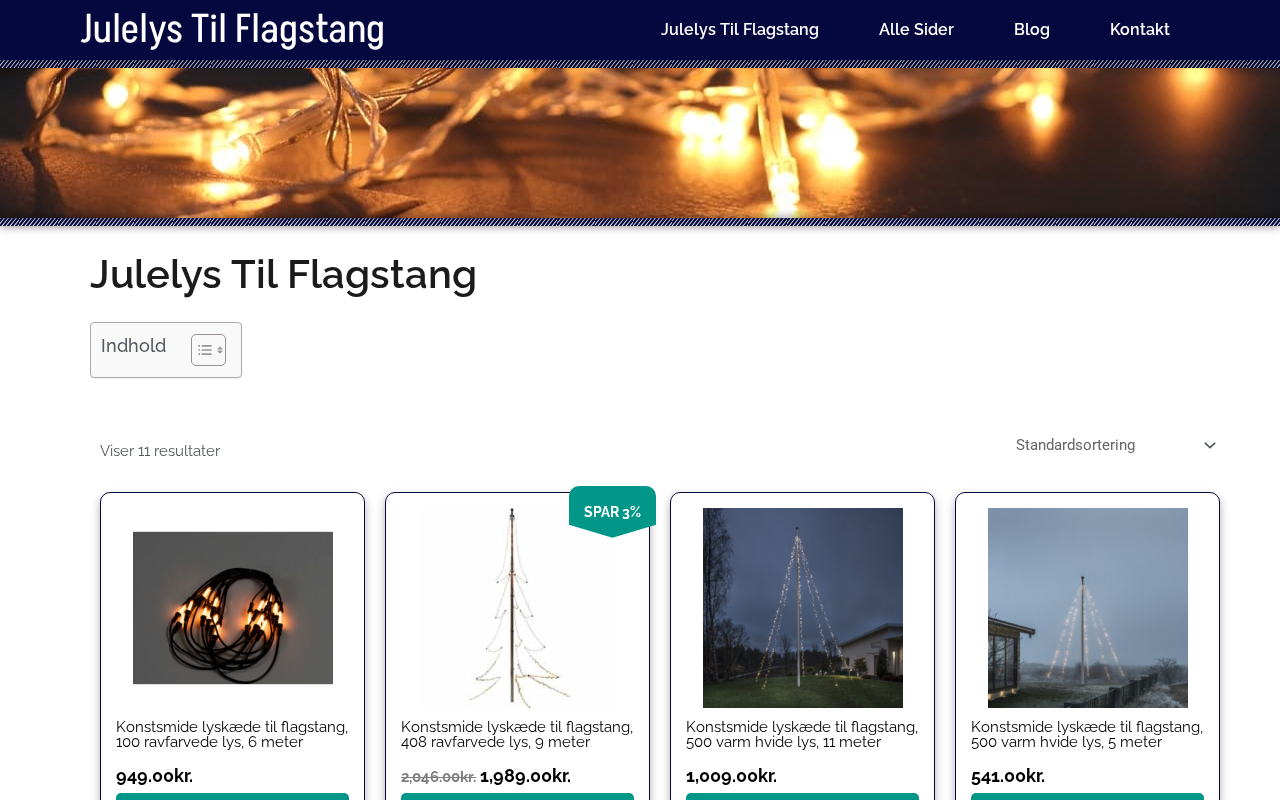This screenshot has width=1280, height=800.
Task: Click the SPAR 3% discount badge
Action: click(612, 512)
